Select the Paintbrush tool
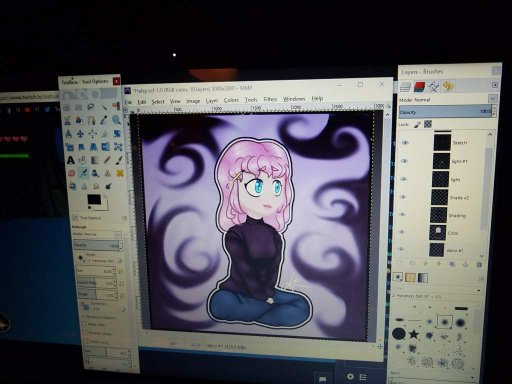The height and width of the screenshot is (384, 512). click(x=119, y=160)
